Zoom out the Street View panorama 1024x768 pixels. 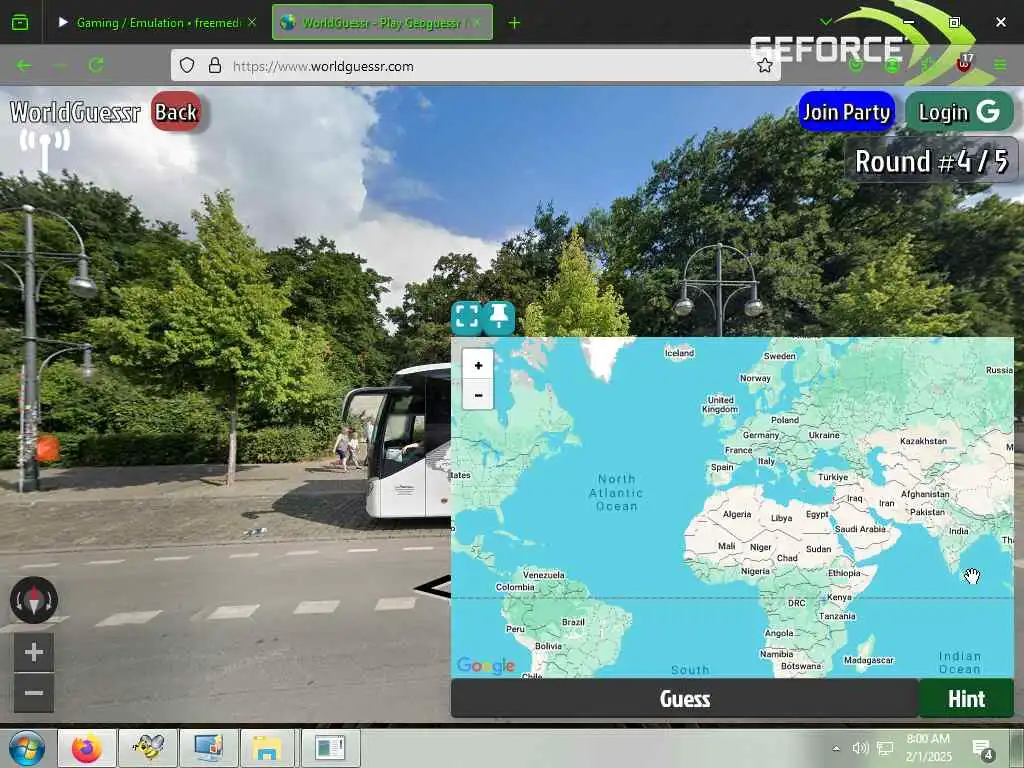point(34,692)
